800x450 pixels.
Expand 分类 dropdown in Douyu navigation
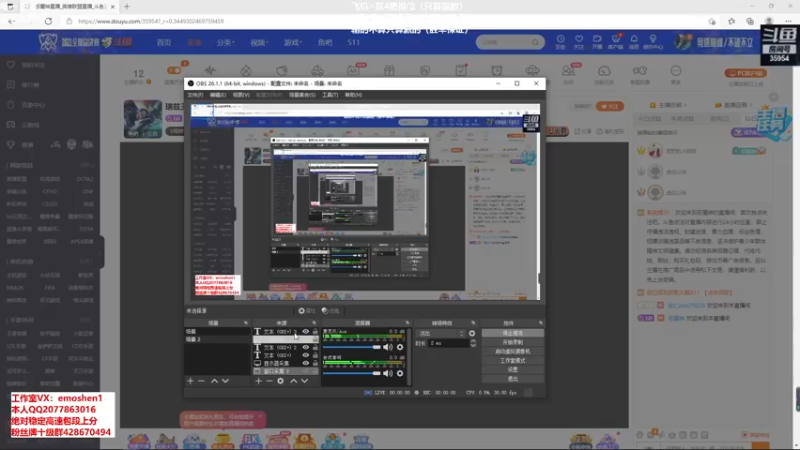226,42
